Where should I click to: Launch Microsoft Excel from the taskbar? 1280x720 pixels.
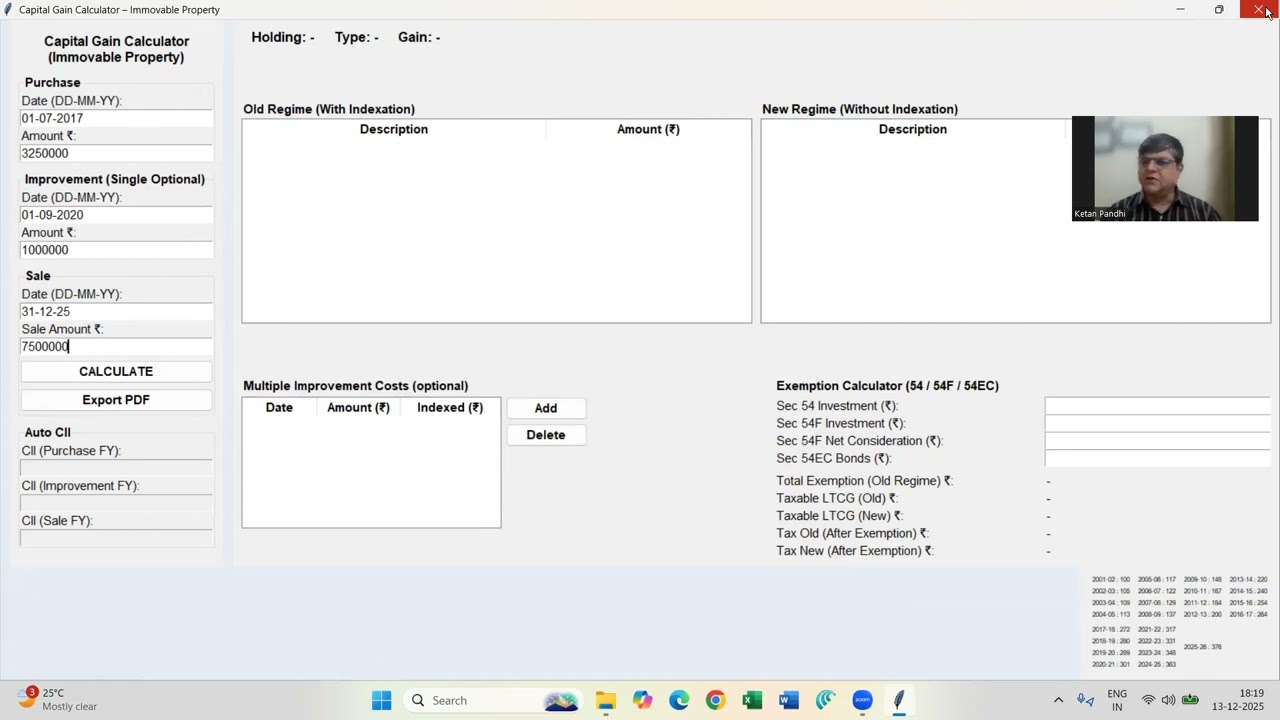coord(752,700)
